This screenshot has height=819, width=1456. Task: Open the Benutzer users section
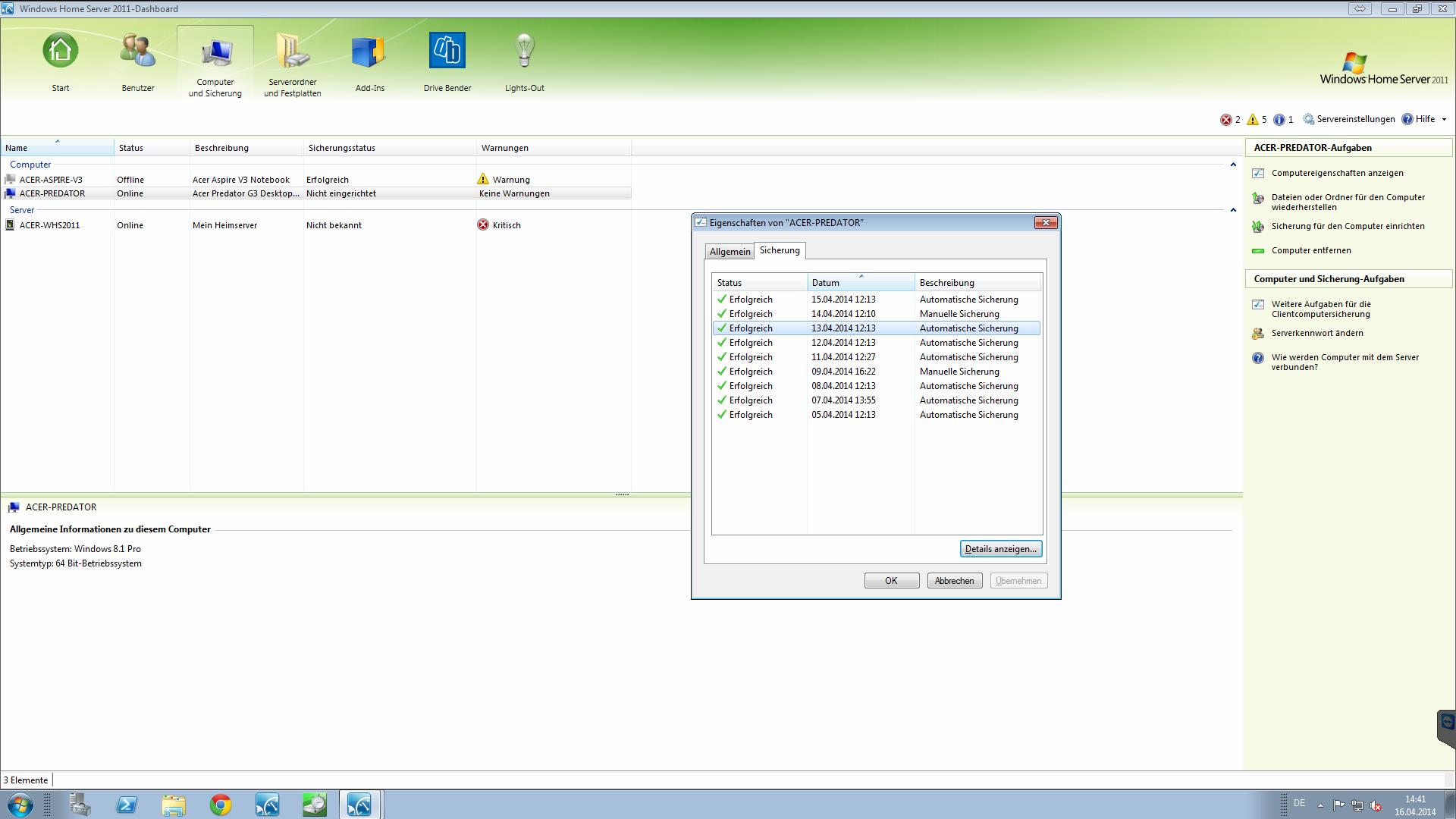coord(138,63)
